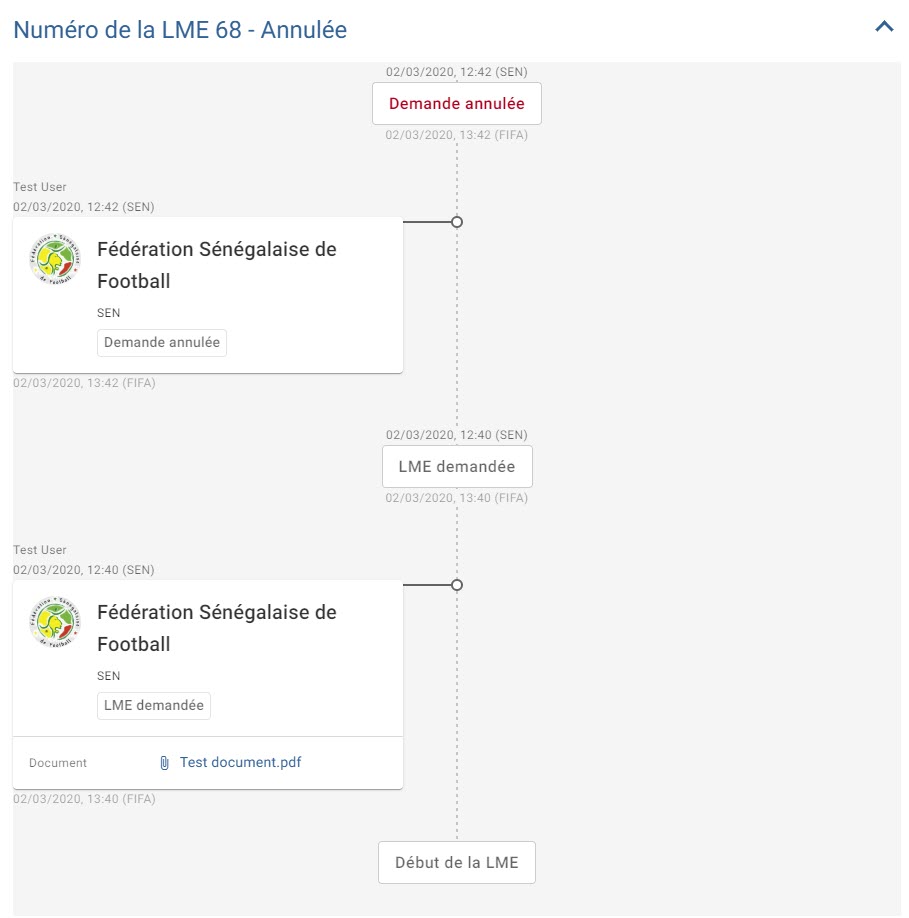Select Fédération Sénégalaise de Football name in bottom card
This screenshot has width=909, height=918.
click(217, 628)
